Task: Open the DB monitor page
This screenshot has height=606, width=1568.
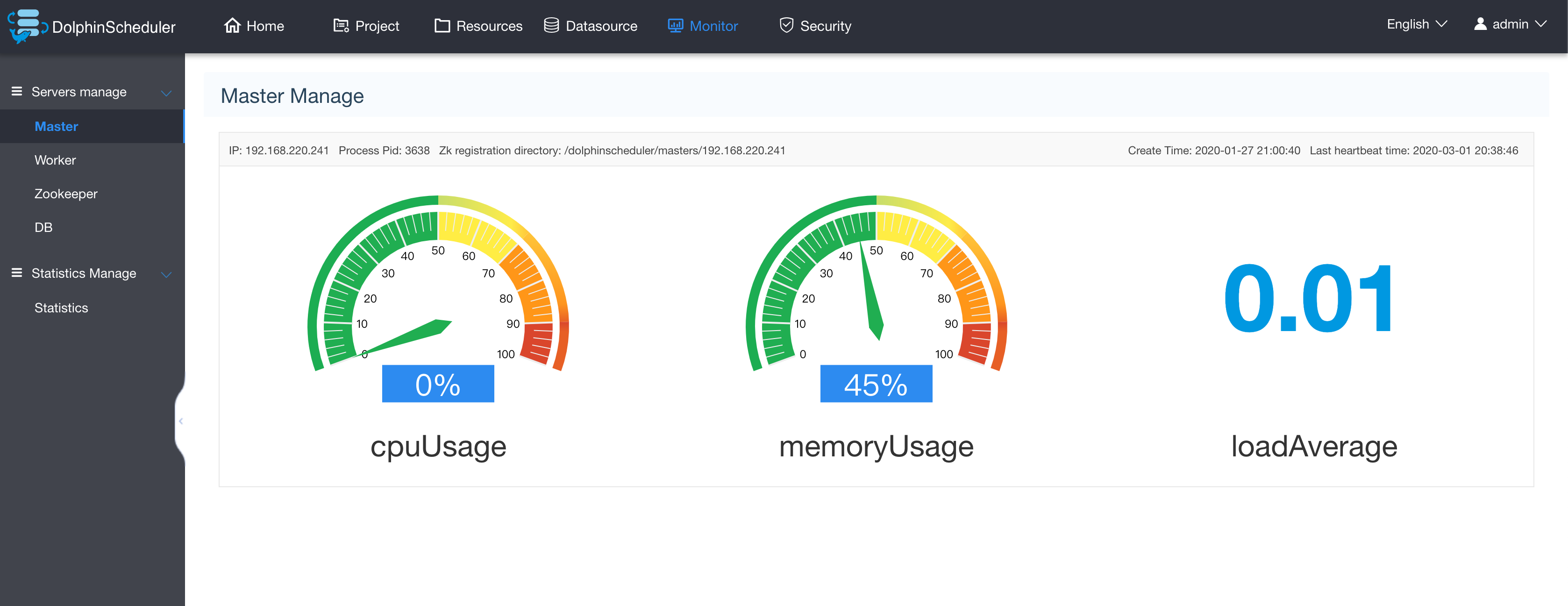Action: (x=43, y=227)
